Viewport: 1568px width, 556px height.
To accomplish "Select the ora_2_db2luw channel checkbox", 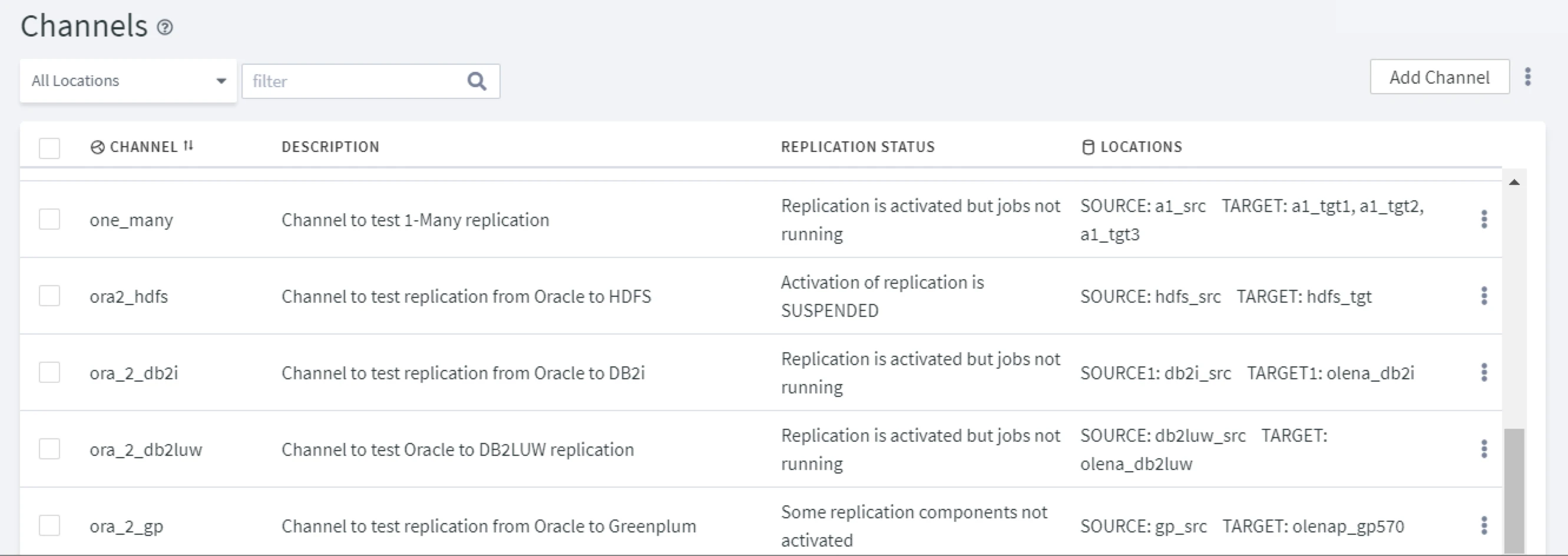I will [49, 449].
